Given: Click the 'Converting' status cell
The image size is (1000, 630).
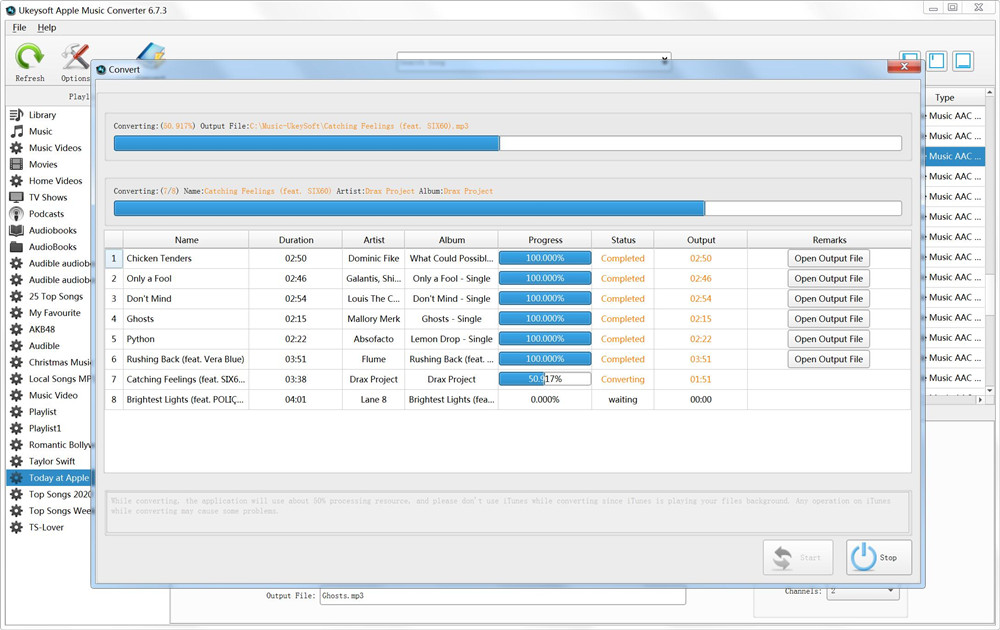Looking at the screenshot, I should tap(623, 379).
